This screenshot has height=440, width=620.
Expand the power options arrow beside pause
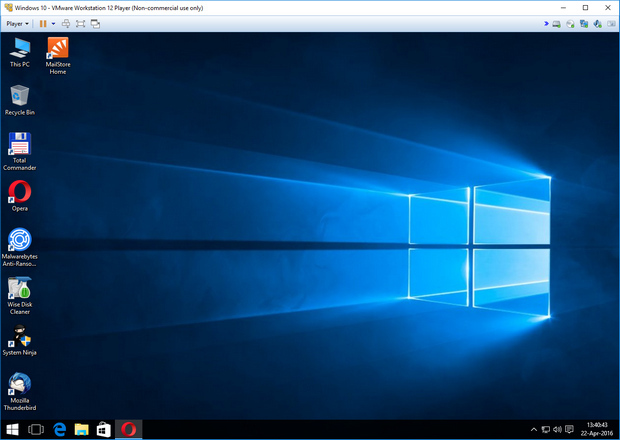point(53,24)
